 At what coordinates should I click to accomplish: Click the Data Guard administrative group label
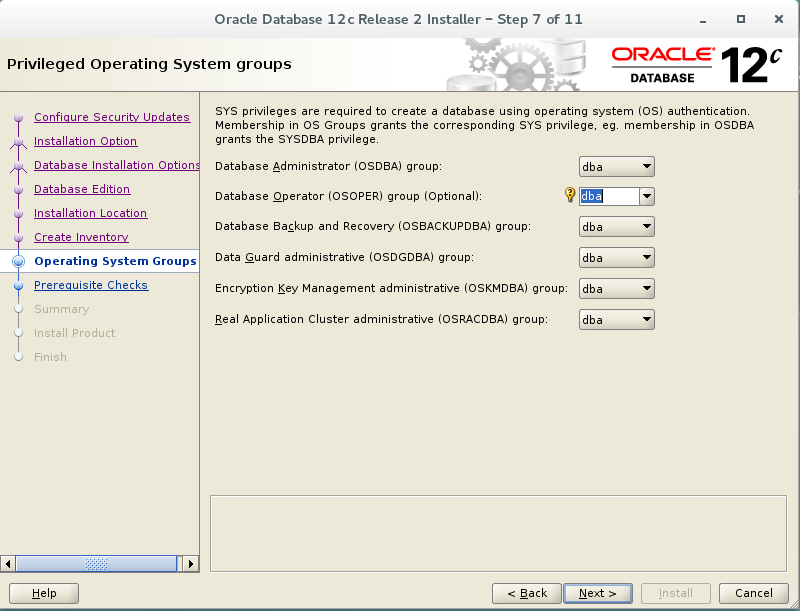(x=344, y=257)
